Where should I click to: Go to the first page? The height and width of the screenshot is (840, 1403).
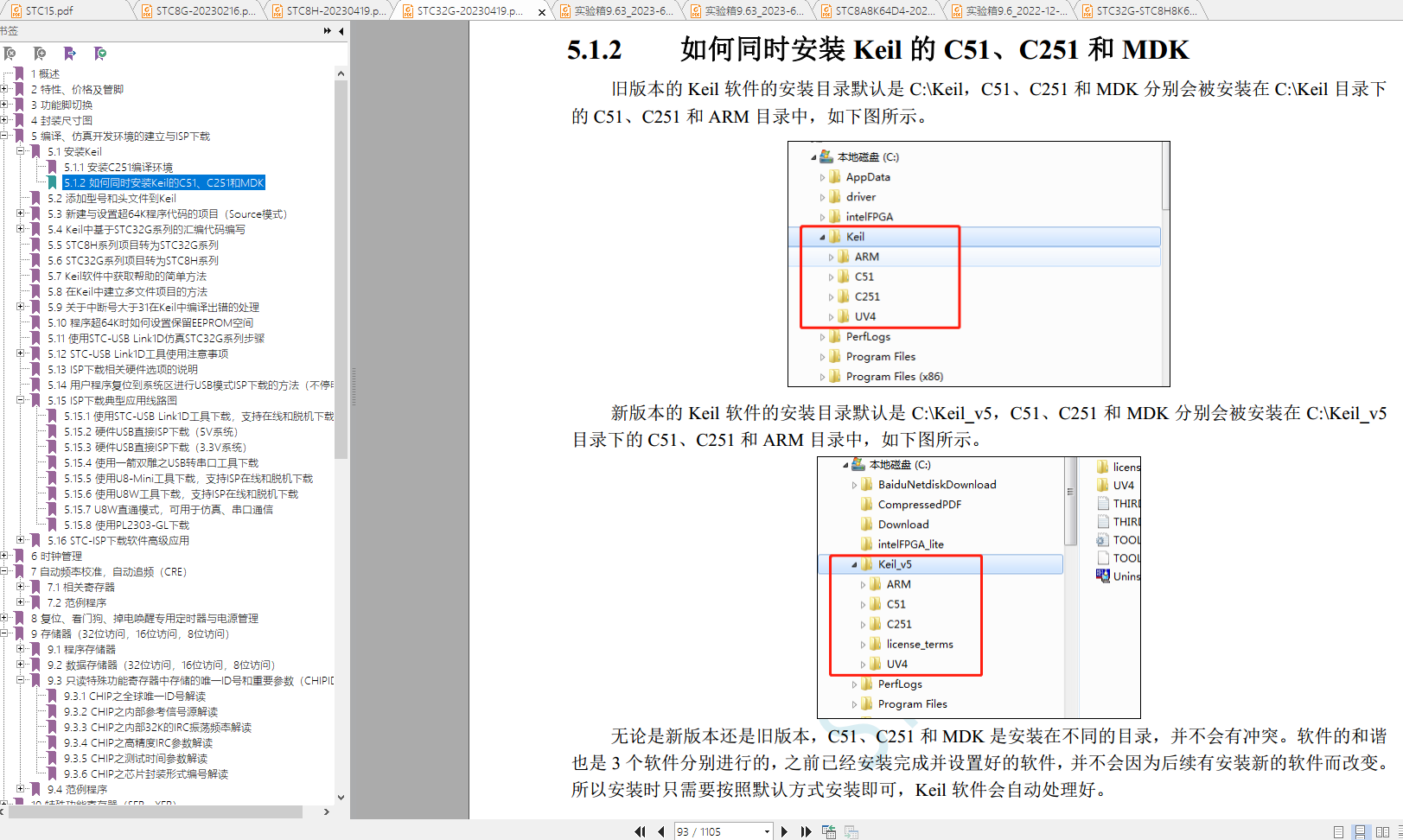(640, 831)
